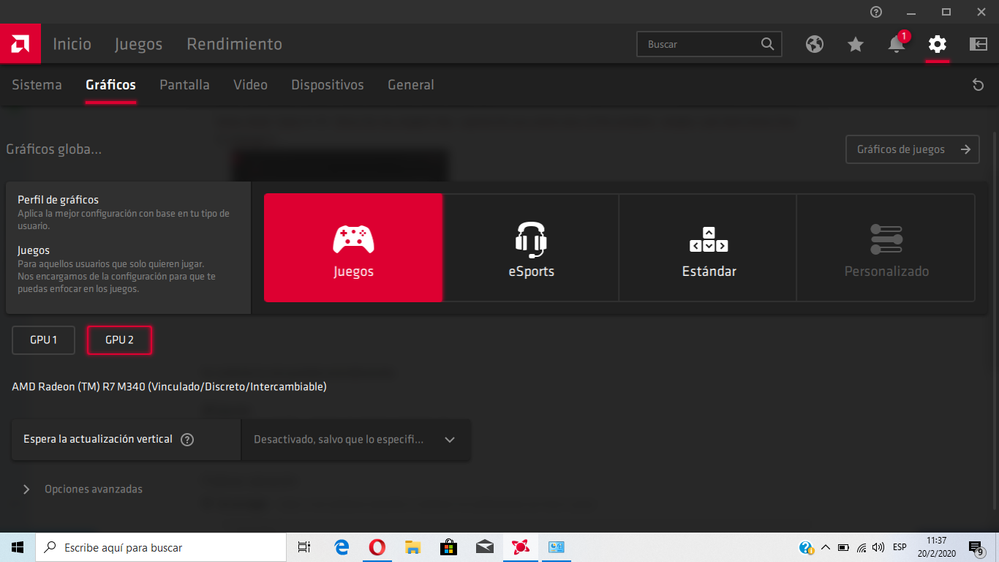Launch Microsoft Edge from the taskbar
The image size is (999, 562).
(341, 547)
